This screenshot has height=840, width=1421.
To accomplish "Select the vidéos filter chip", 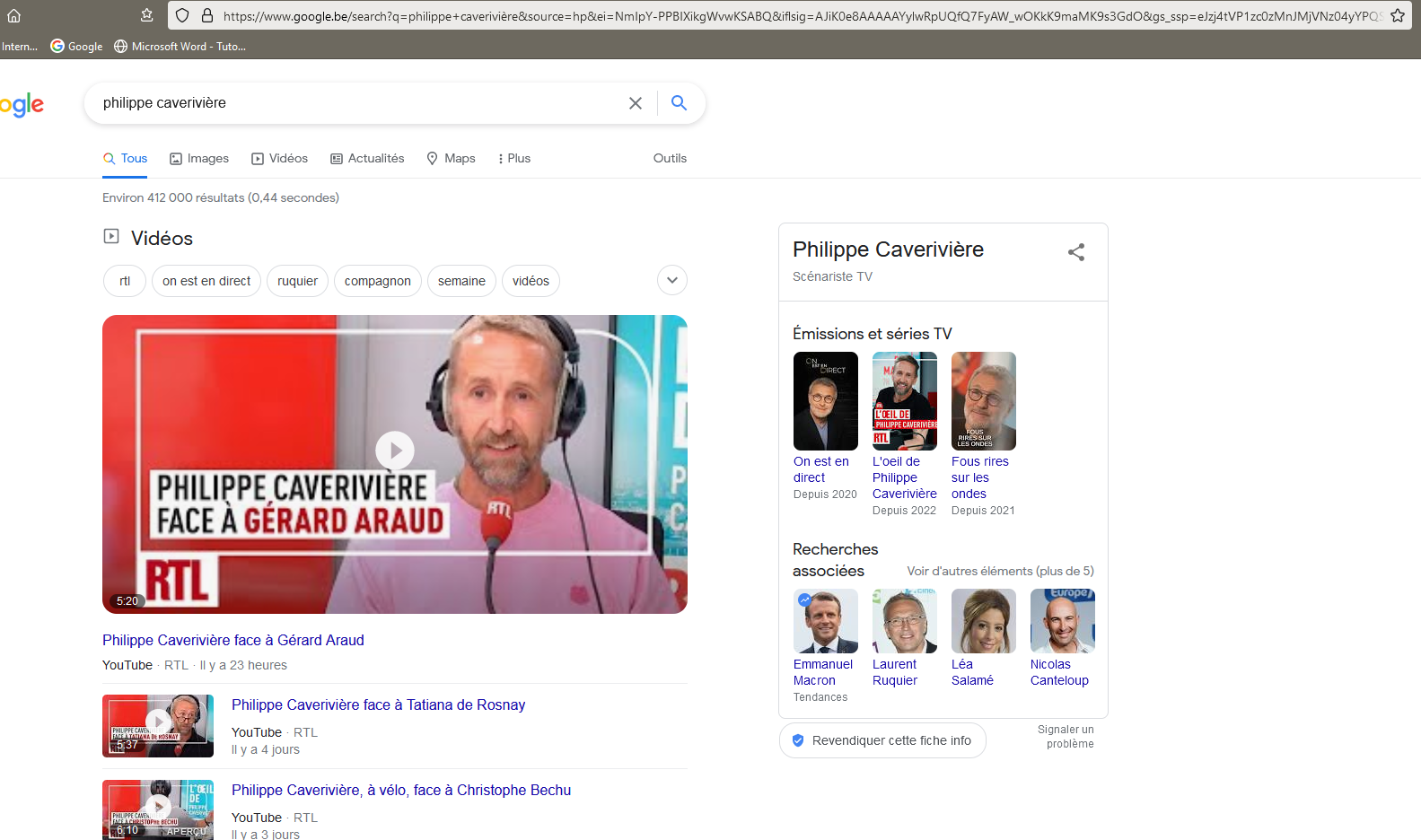I will click(531, 281).
